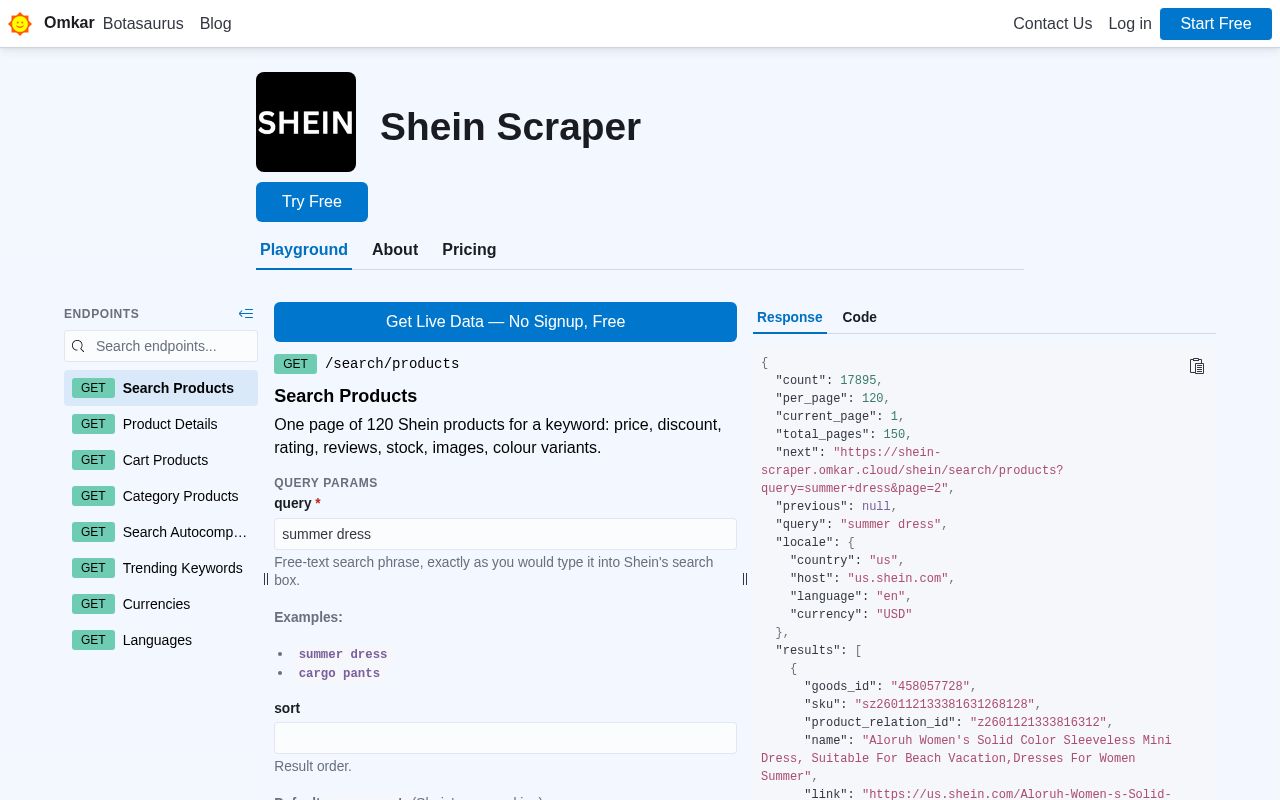Viewport: 1280px width, 800px height.
Task: Select the Search Products endpoint
Action: (161, 388)
